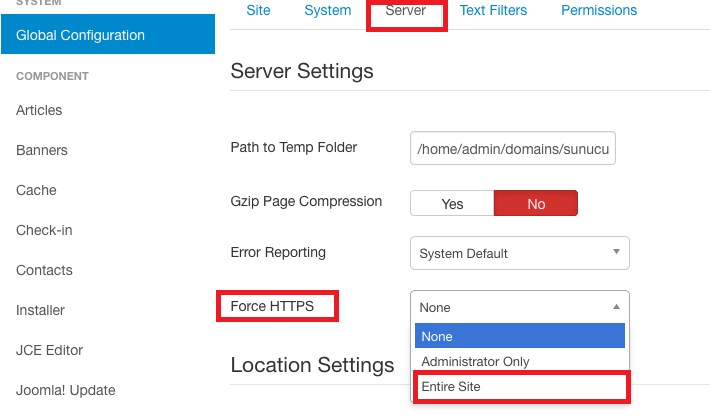Click the Error Reporting label

(278, 252)
